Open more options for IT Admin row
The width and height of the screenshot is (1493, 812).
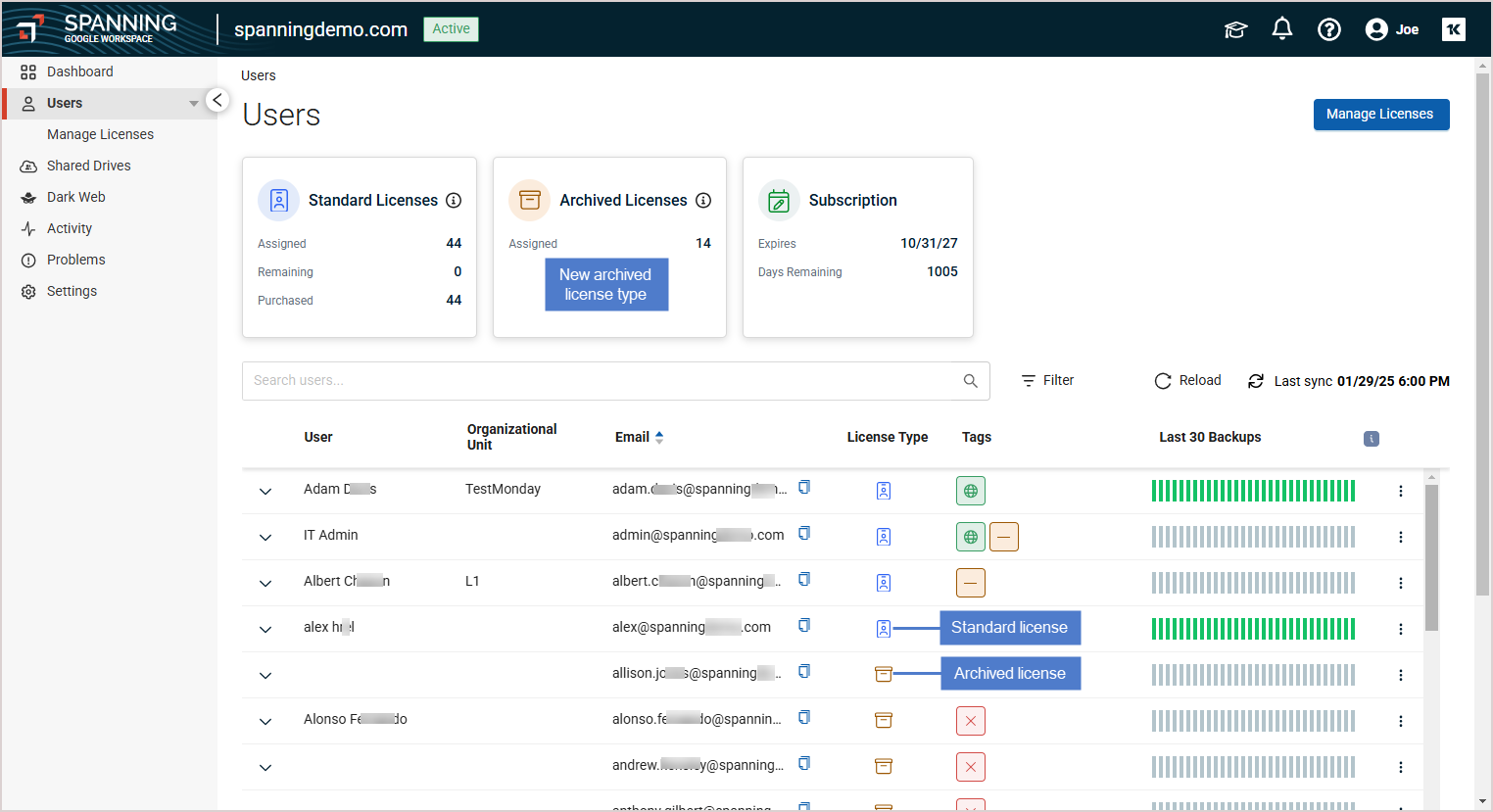click(x=1401, y=537)
